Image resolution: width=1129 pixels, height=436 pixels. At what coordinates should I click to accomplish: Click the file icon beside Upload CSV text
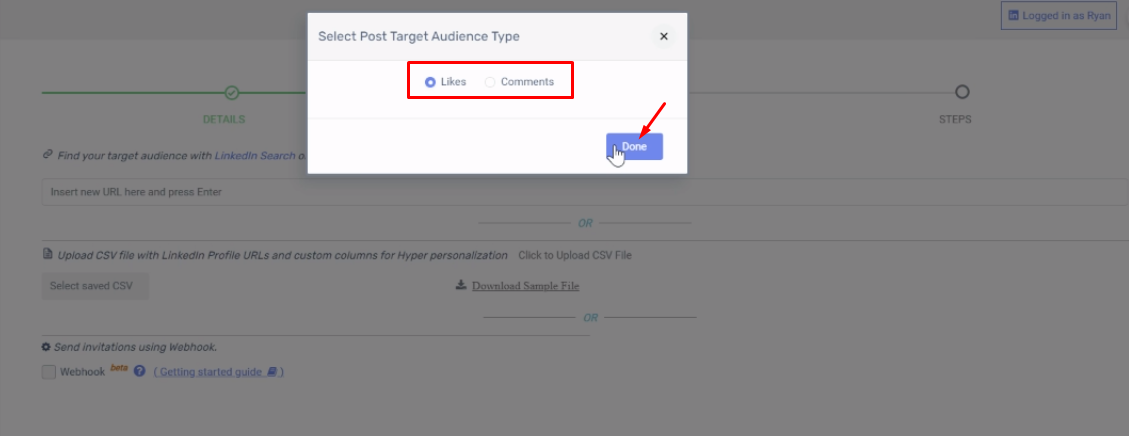[48, 254]
